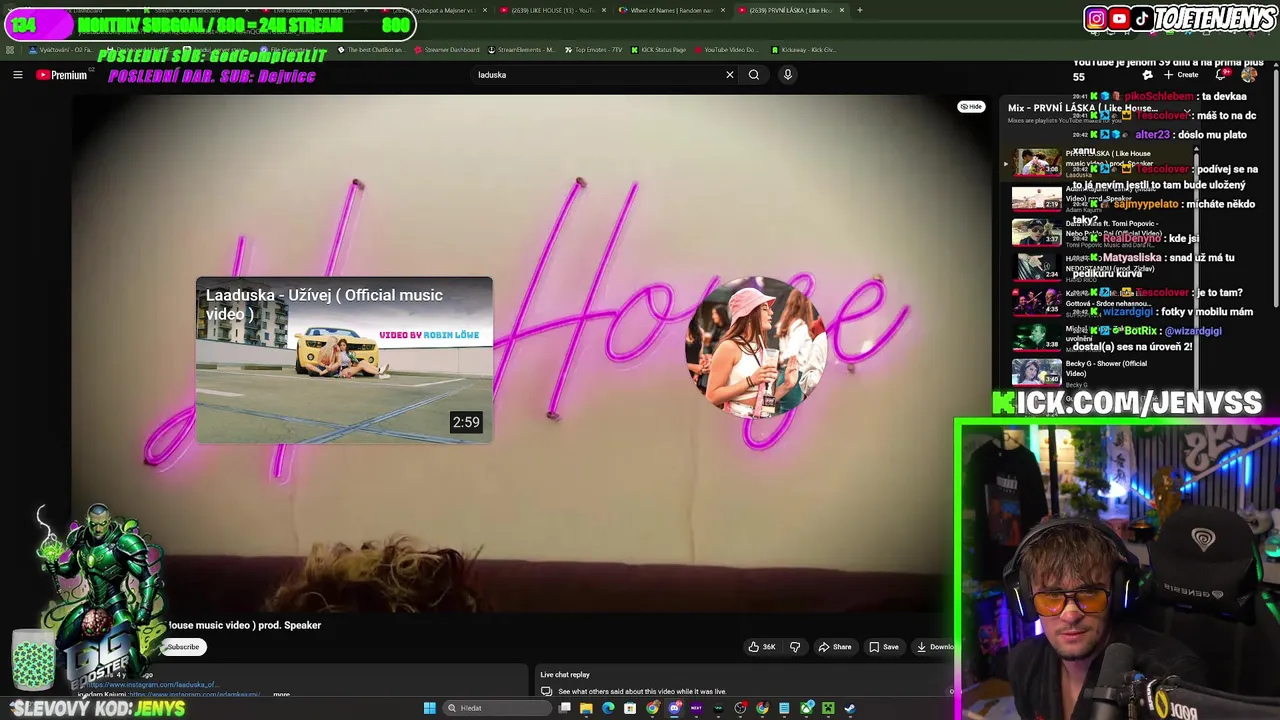Open the account avatar menu
Screen dimensions: 1280x720
(x=1249, y=75)
